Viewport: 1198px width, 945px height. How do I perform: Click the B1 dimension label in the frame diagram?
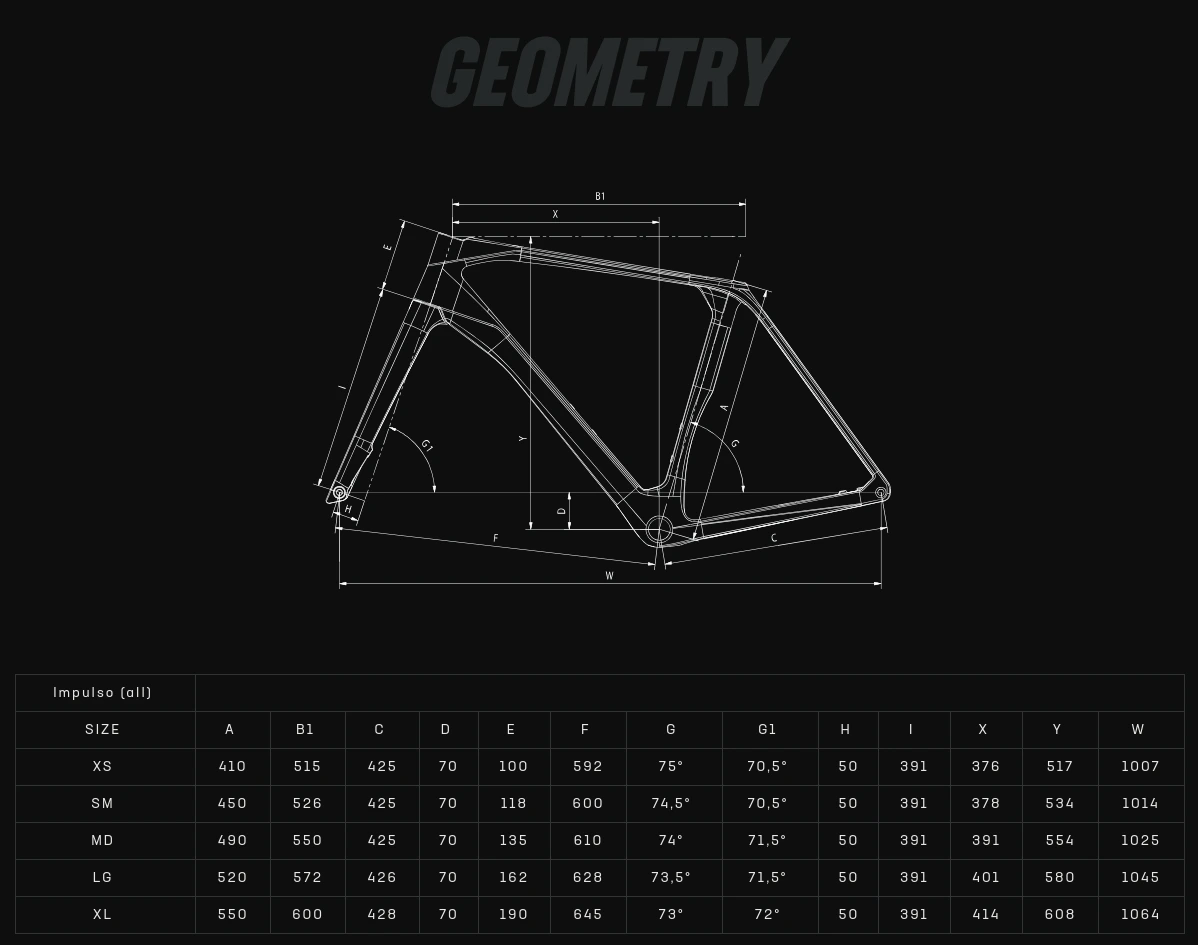(600, 197)
